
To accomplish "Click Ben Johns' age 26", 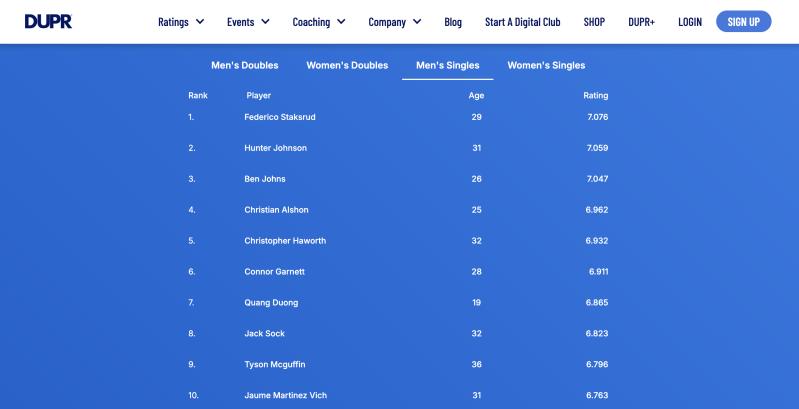I will click(476, 179).
